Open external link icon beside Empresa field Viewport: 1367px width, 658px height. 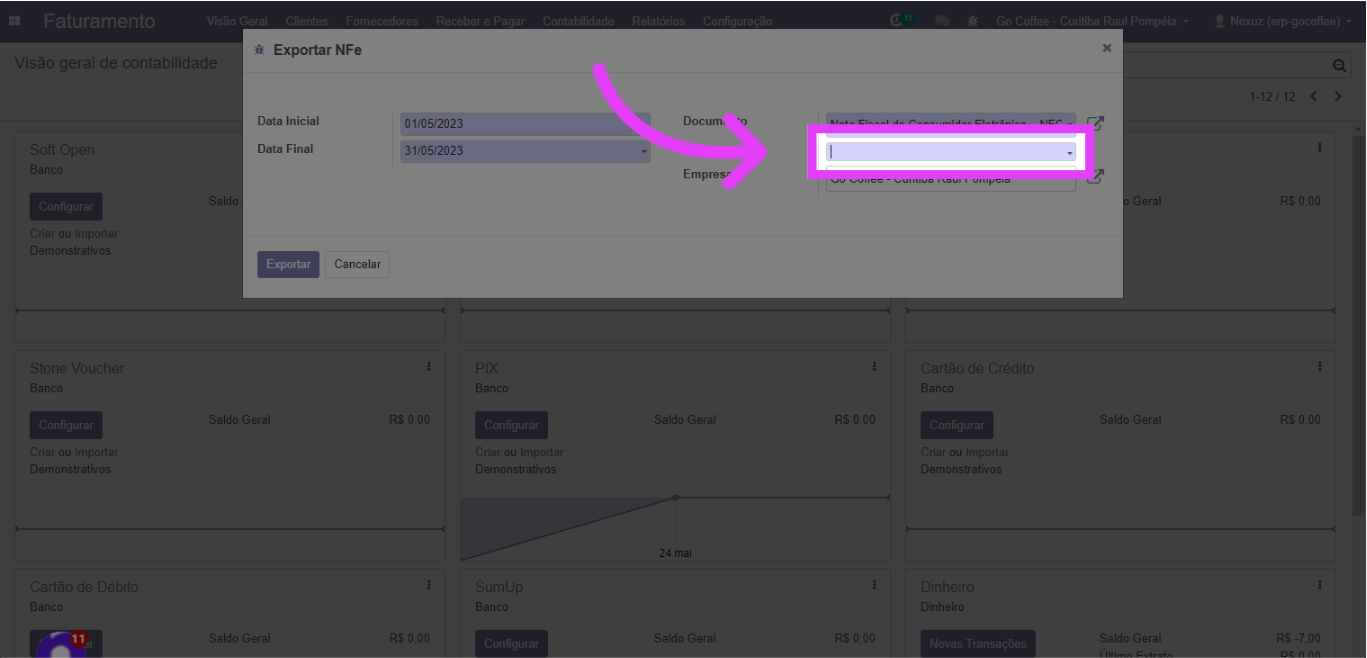coord(1096,177)
